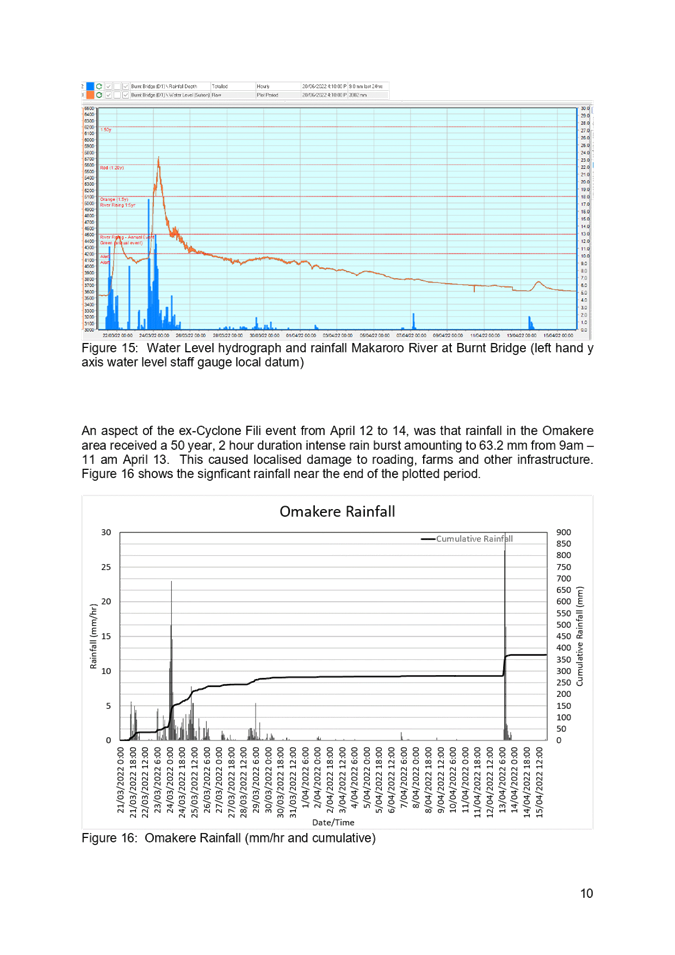Click the 900 value on the cumulative rainfall axis

[564, 532]
